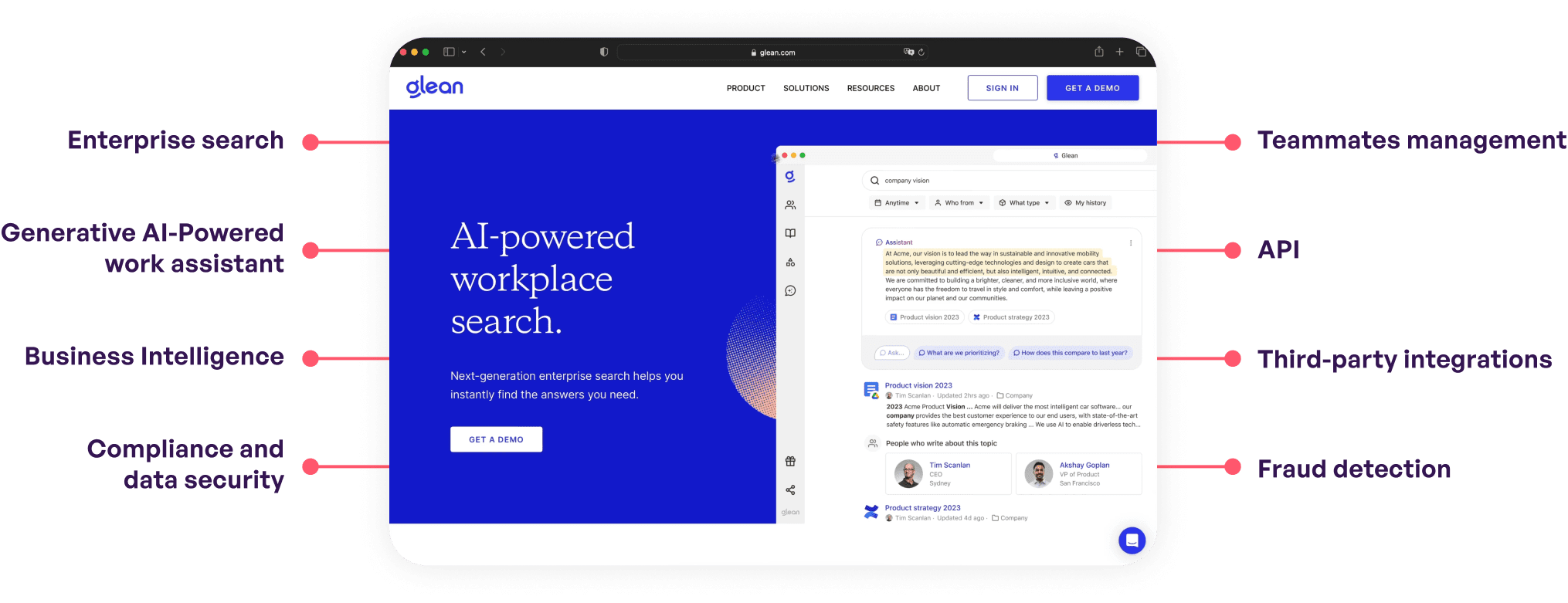
Task: Open the RESOURCES menu
Action: point(871,88)
